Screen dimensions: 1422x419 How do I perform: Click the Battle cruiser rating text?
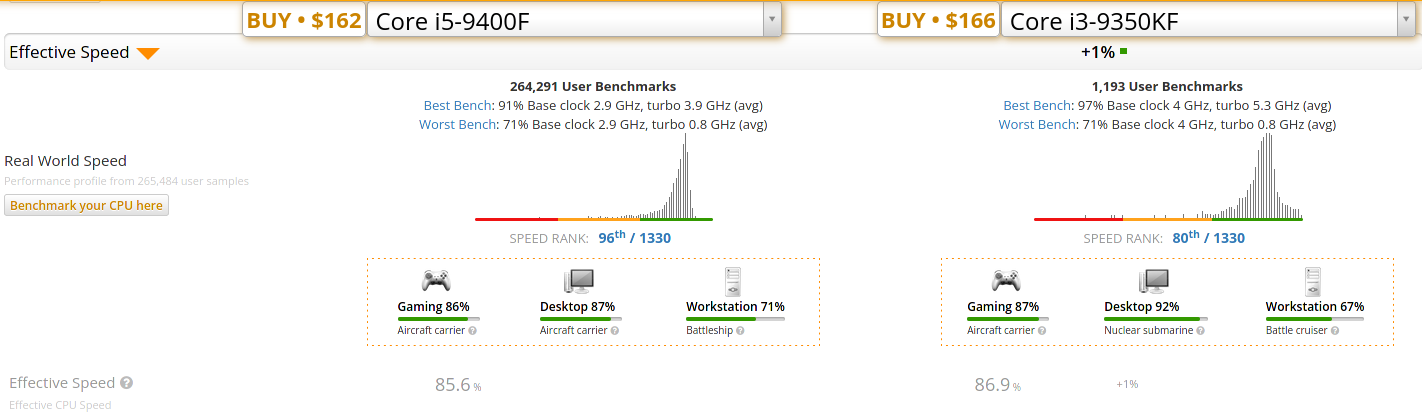1296,330
